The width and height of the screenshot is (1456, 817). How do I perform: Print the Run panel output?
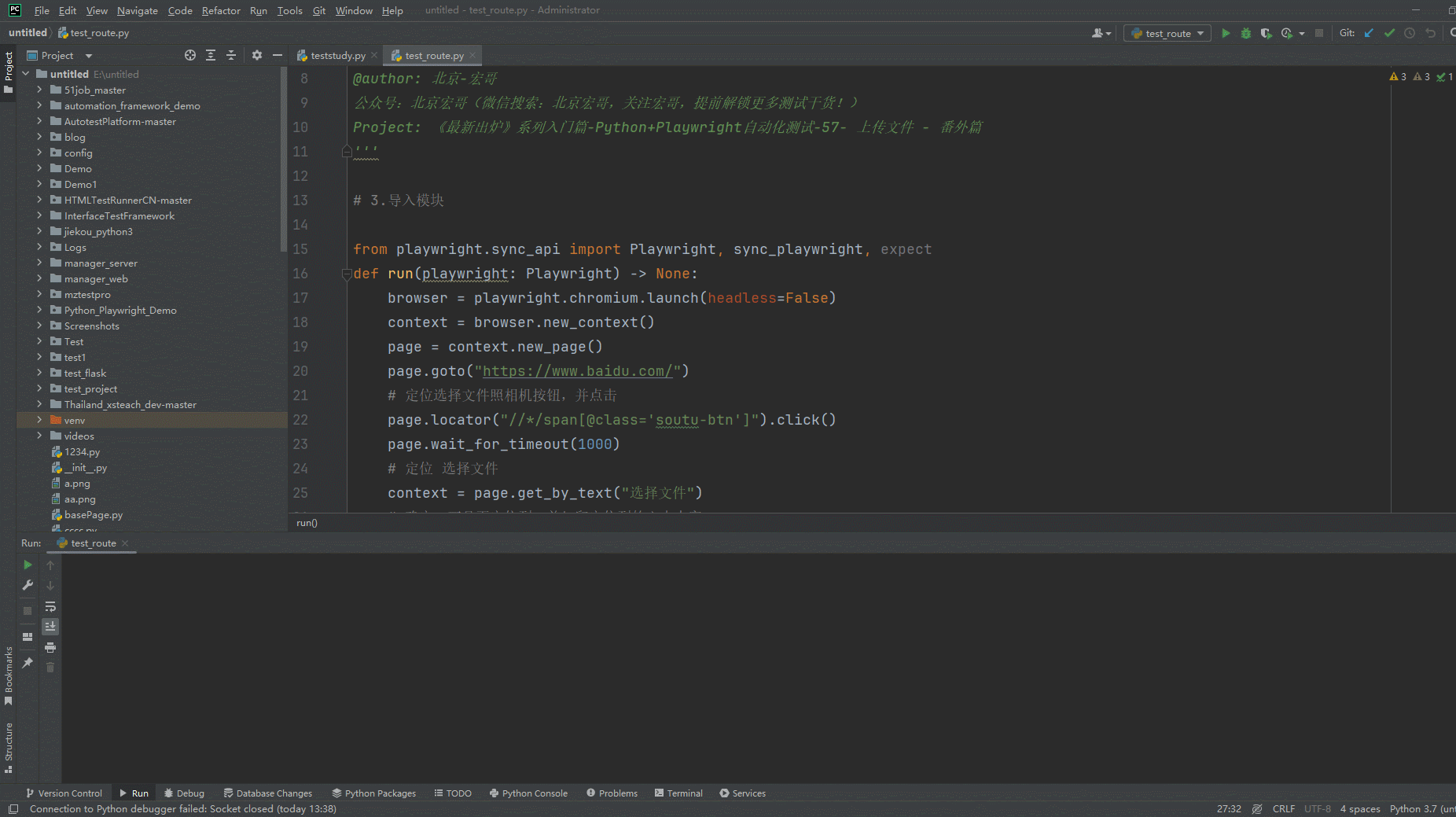(50, 647)
